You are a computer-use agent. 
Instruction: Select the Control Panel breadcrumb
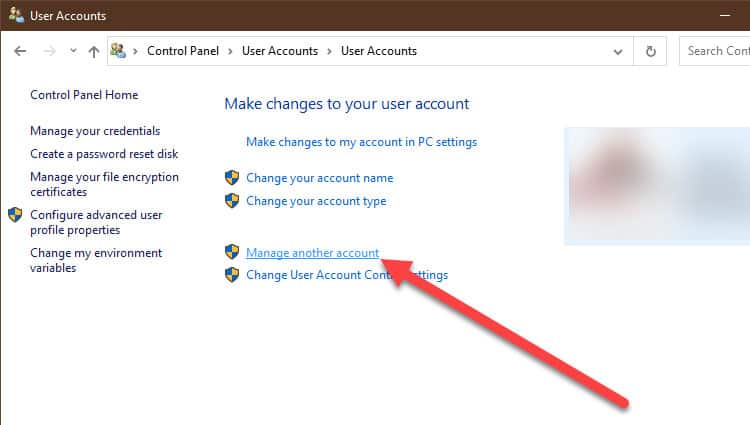click(183, 51)
